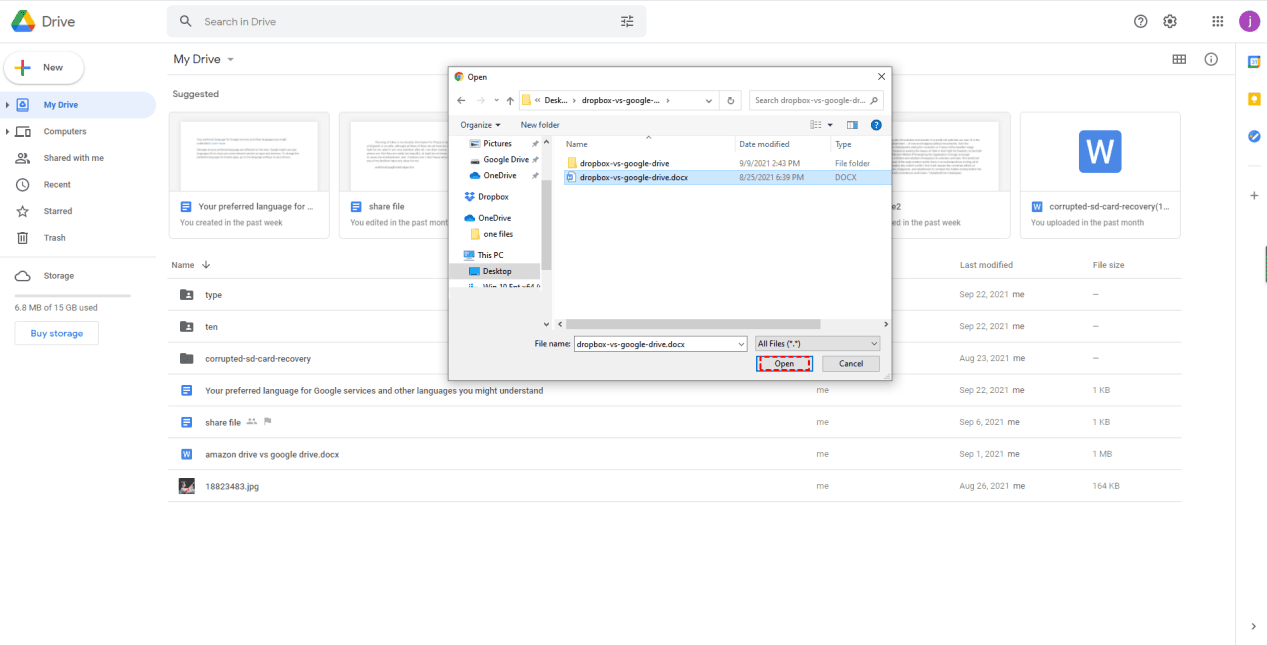Refresh the folder listing in Open dialog
1267x645 pixels.
pos(731,100)
